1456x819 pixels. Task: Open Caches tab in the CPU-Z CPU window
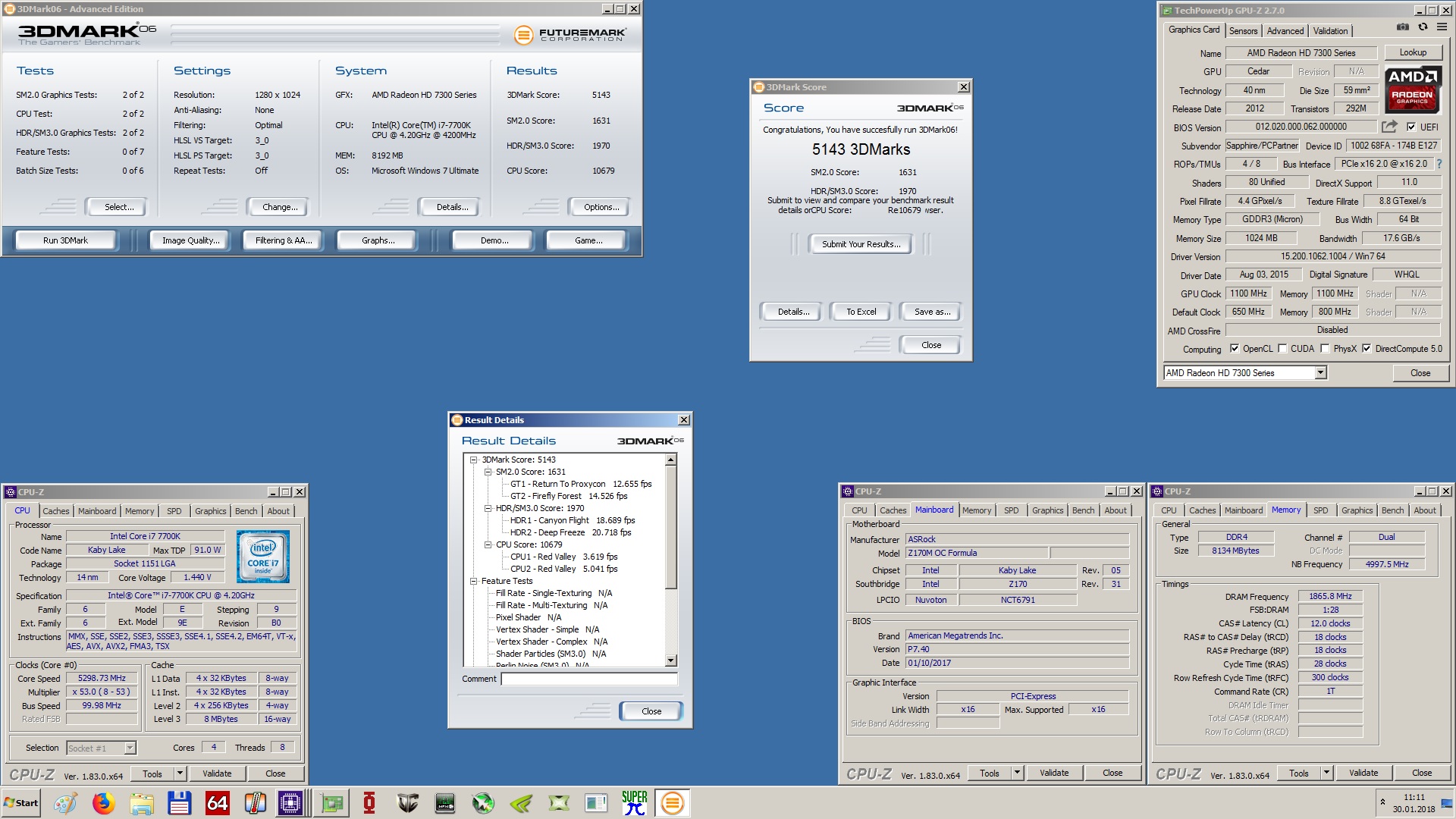pyautogui.click(x=55, y=511)
